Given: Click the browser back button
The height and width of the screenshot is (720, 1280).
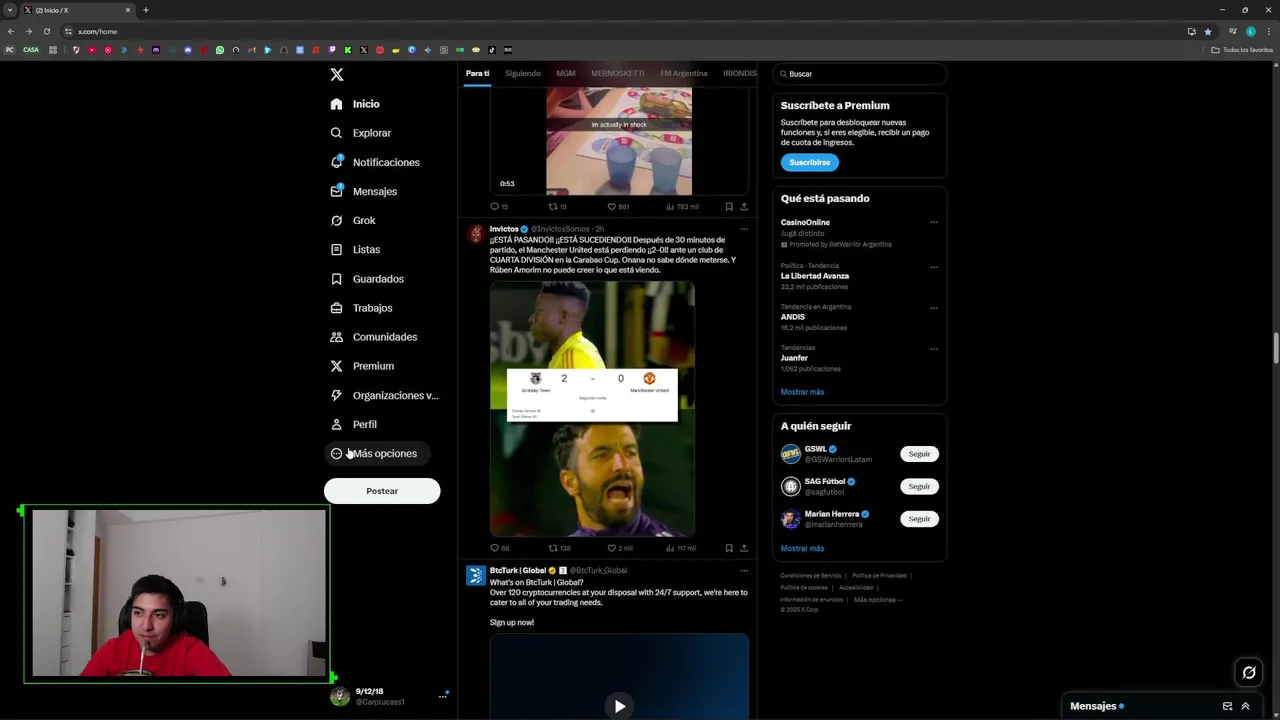Looking at the screenshot, I should coord(10,31).
